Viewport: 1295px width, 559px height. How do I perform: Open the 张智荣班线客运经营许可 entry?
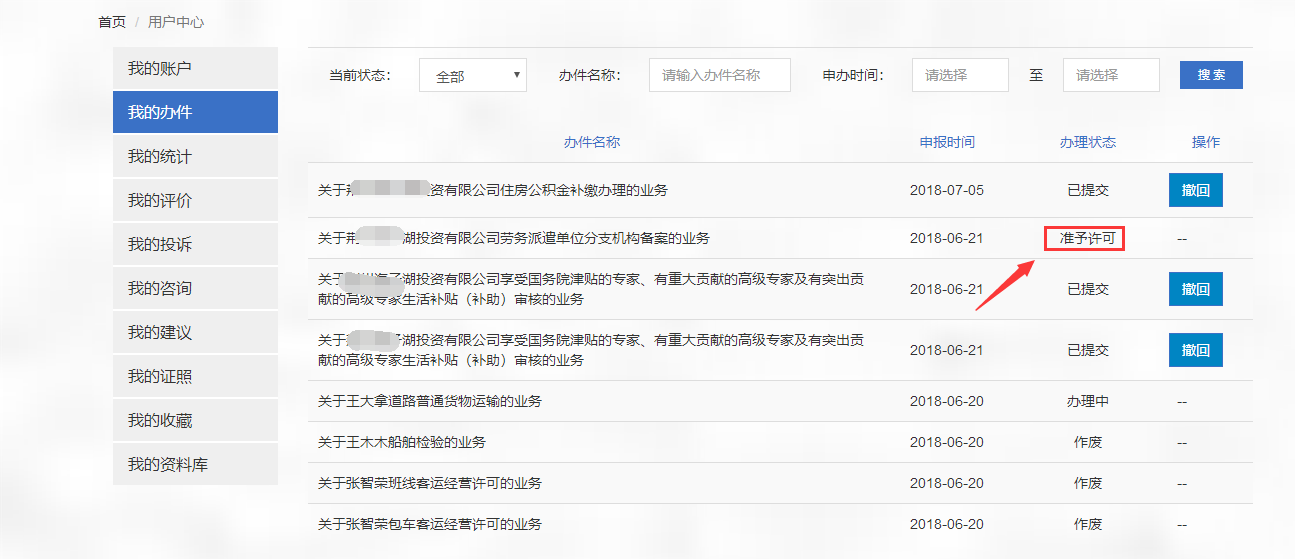point(430,483)
